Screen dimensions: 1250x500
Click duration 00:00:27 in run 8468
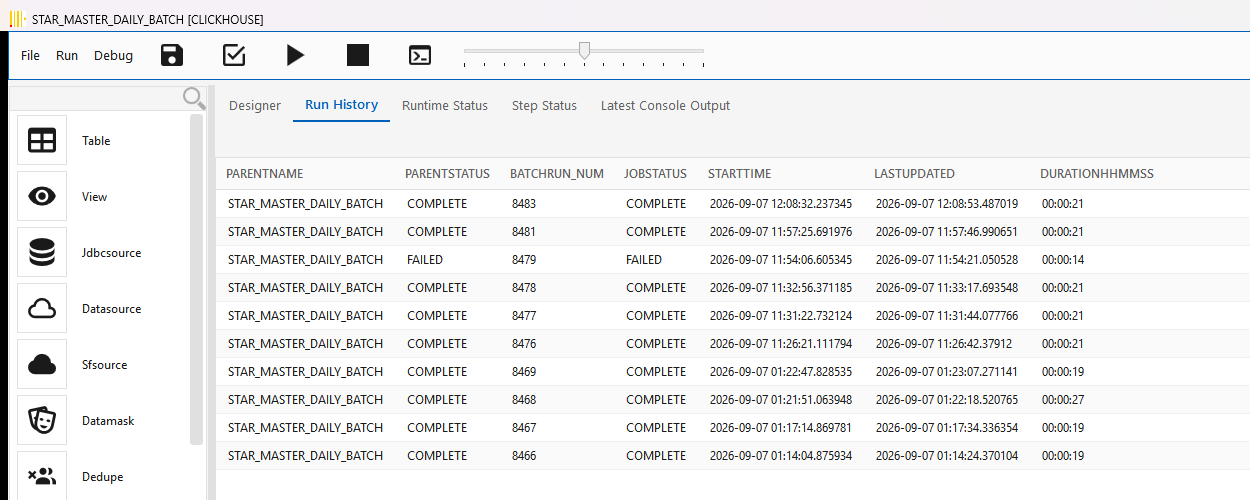point(1063,400)
